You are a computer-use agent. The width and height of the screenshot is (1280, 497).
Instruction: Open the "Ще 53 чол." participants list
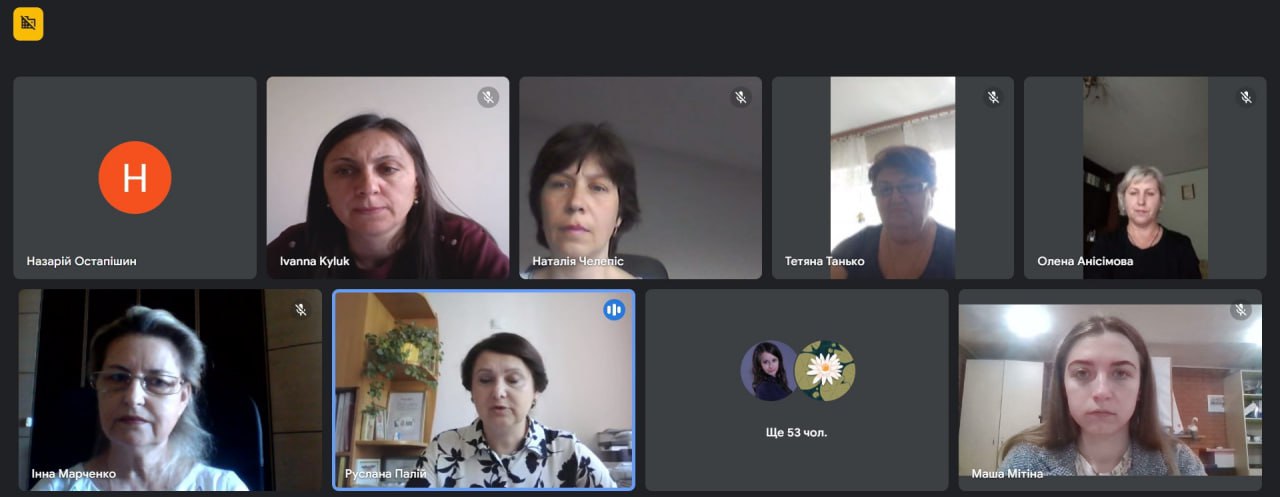(797, 433)
